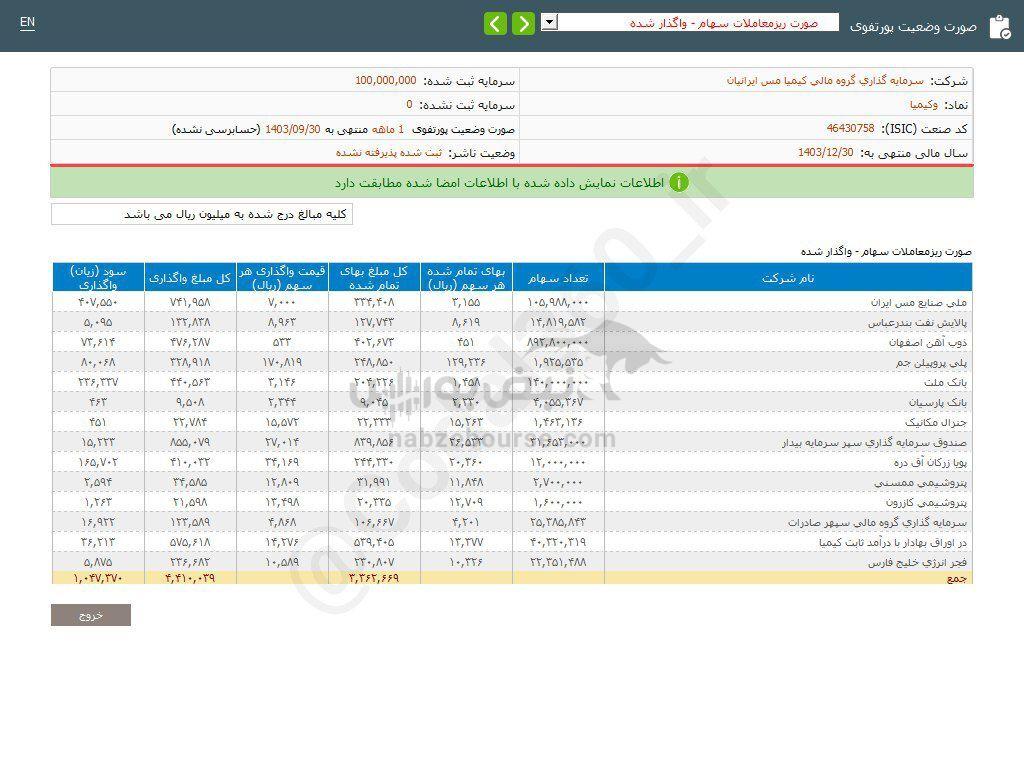Click the بهای تمام شده هر سهم header
Viewport: 1024px width, 768px height.
pyautogui.click(x=466, y=278)
